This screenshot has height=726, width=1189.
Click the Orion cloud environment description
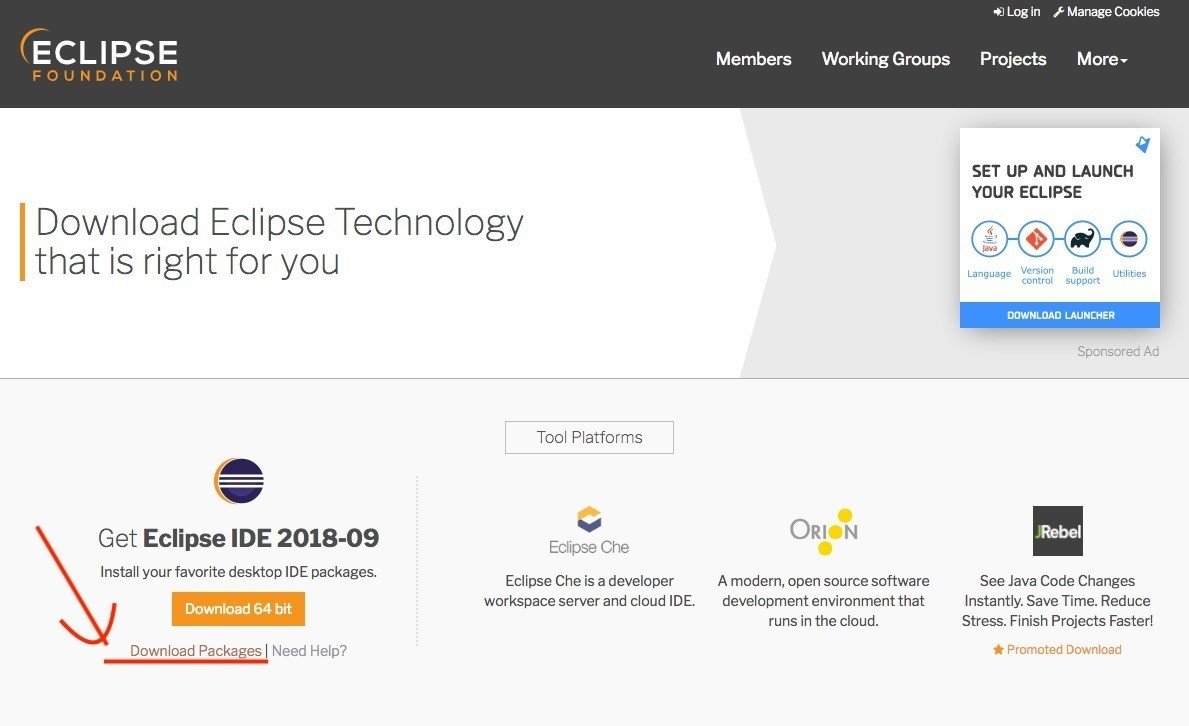pos(824,601)
